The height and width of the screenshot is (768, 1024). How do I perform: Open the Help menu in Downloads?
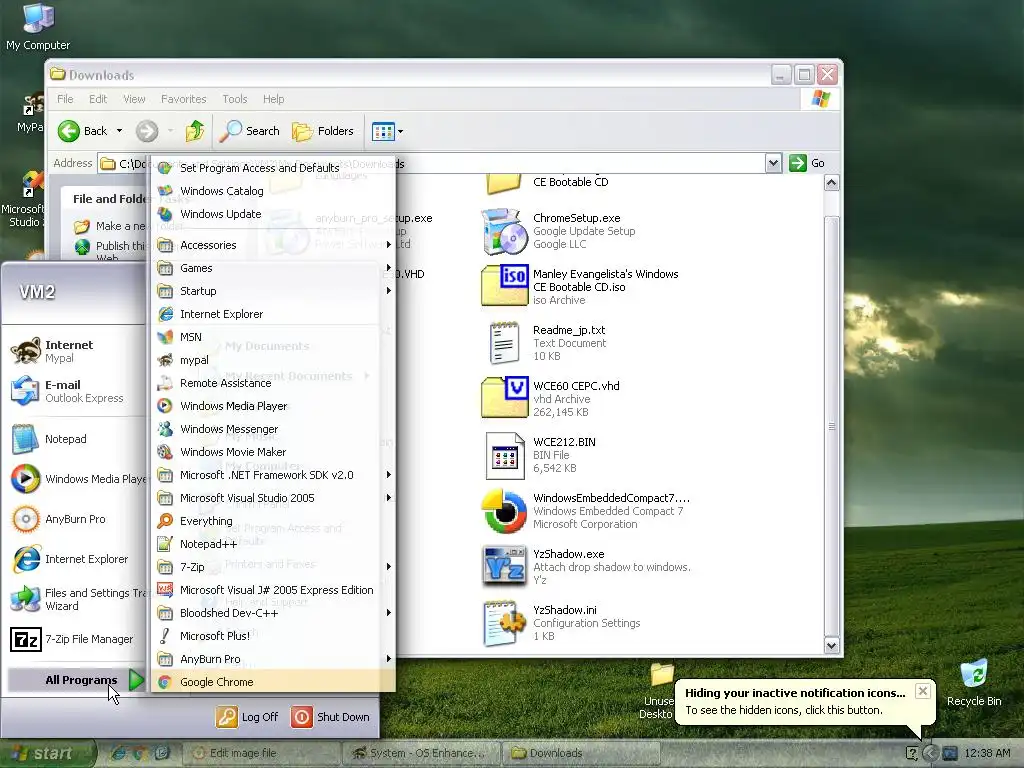274,99
